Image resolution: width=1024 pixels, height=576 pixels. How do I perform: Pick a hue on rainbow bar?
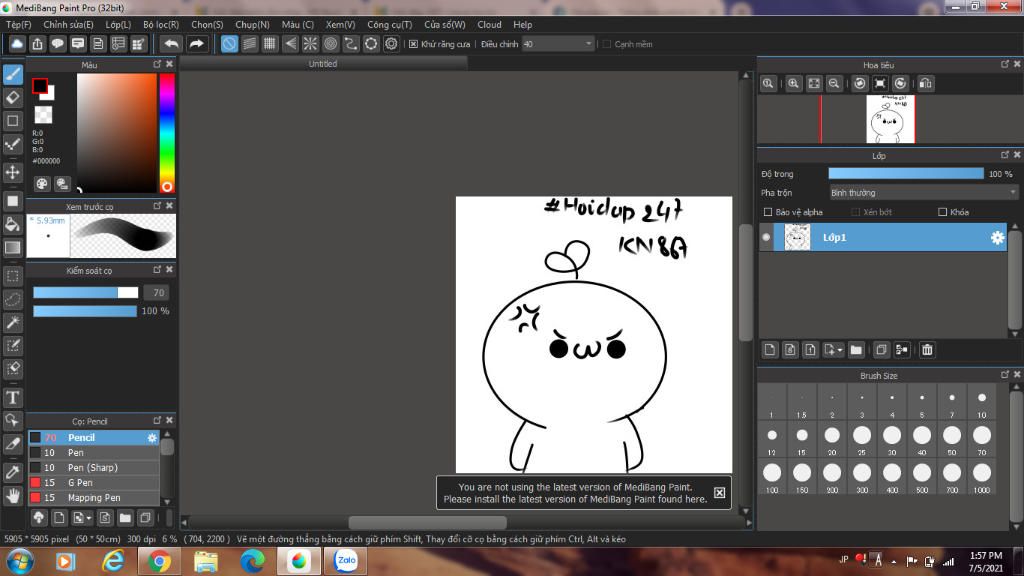tap(167, 133)
